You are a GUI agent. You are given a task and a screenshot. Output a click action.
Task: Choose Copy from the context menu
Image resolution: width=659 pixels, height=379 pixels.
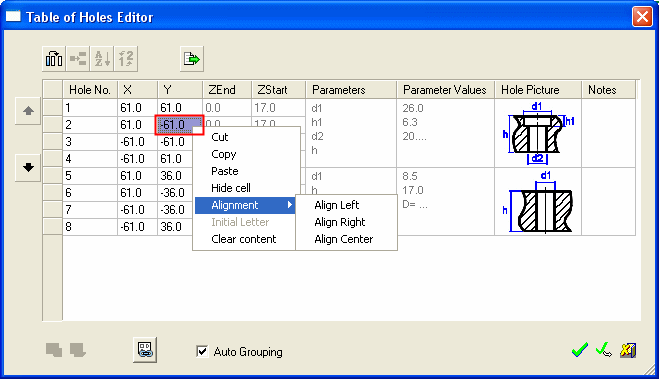[224, 154]
